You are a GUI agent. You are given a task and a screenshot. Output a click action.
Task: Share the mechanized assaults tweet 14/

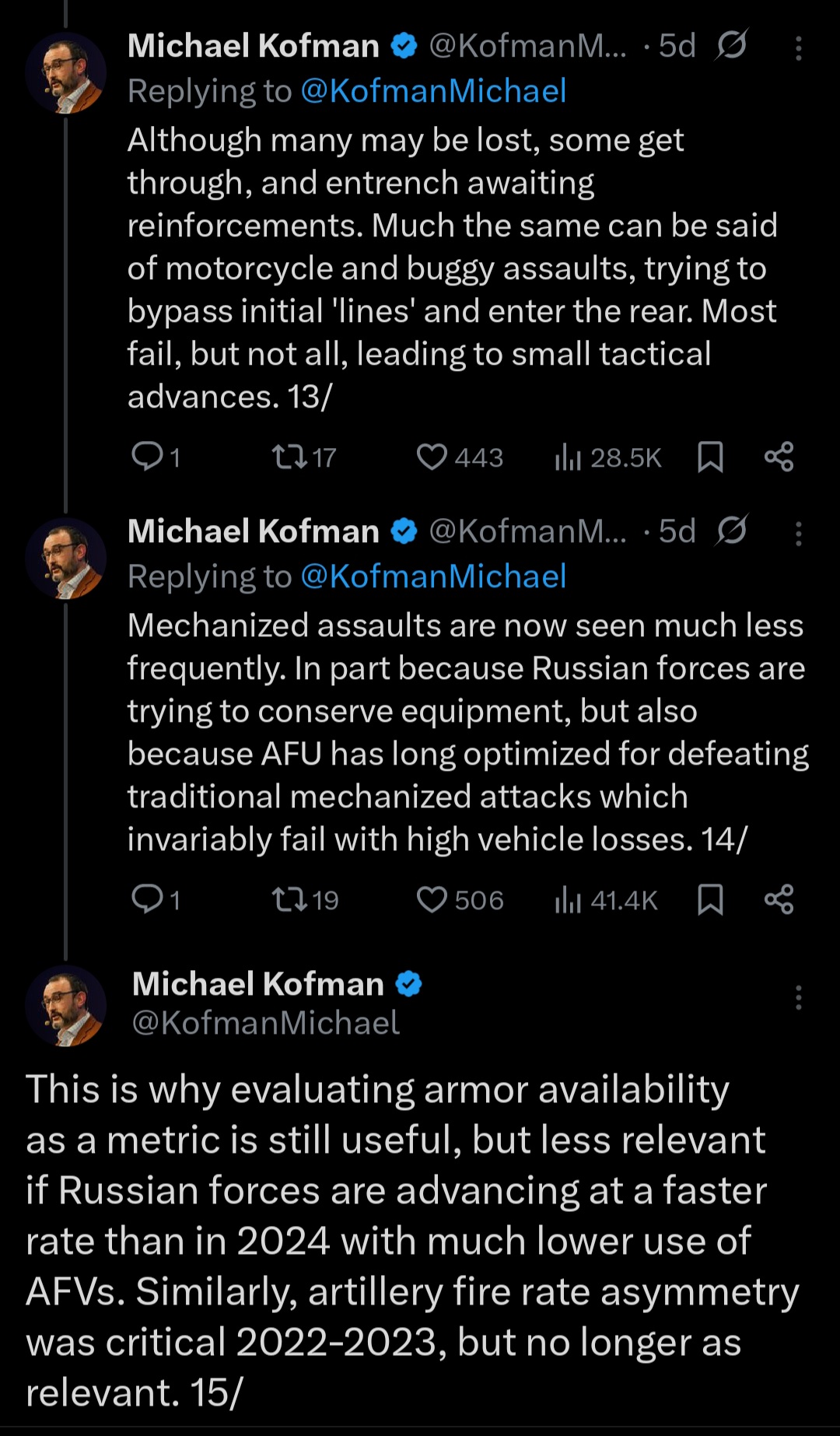tap(779, 899)
